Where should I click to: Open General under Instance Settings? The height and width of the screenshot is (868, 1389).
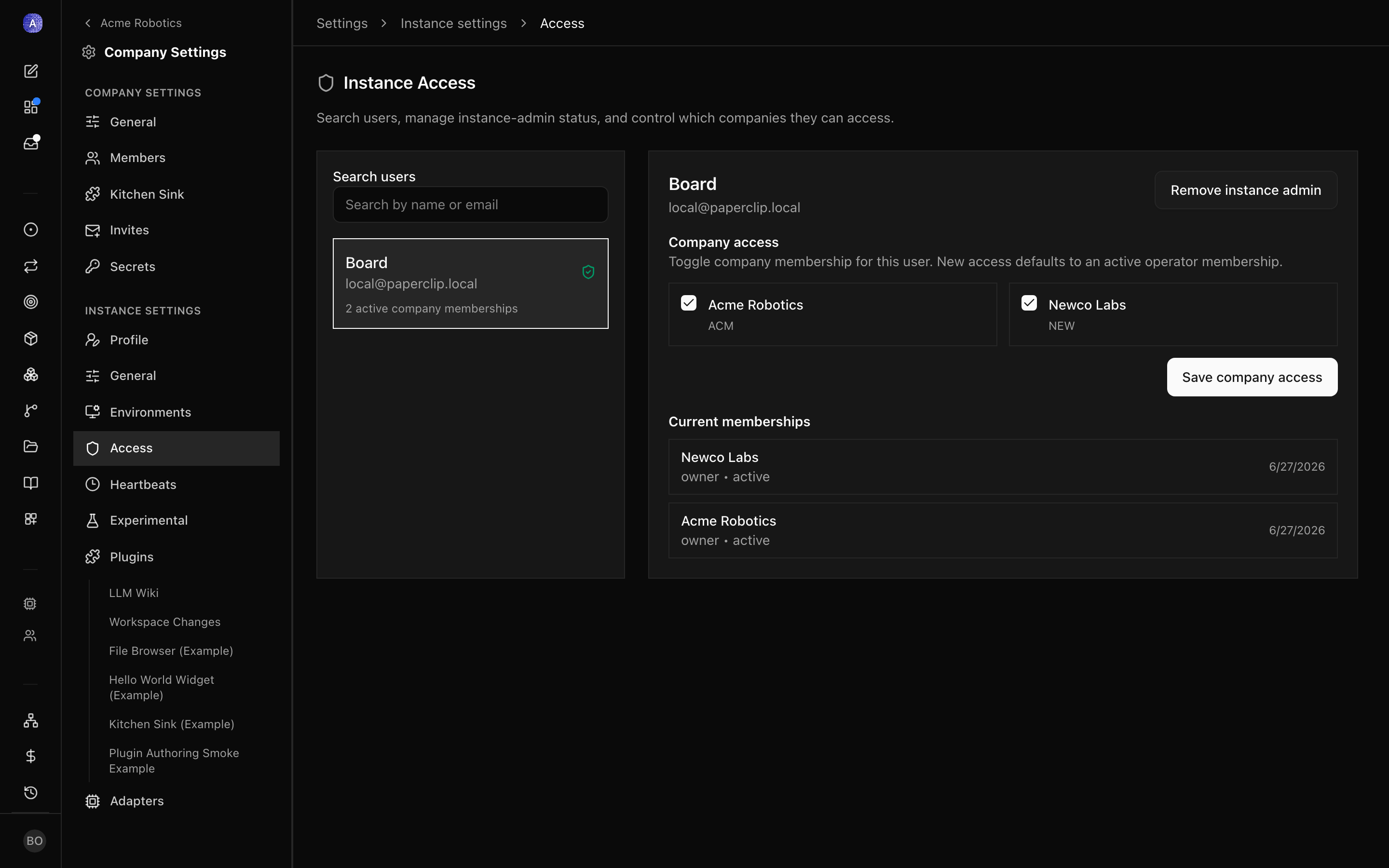[176, 376]
